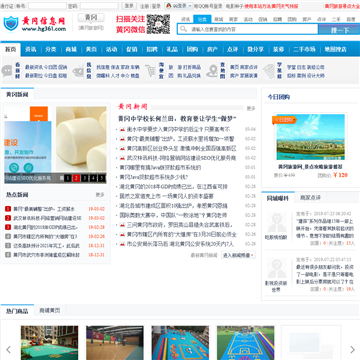Viewport: 360px width, 360px height.
Task: Open first playground product thumbnail
Action: tap(49, 343)
